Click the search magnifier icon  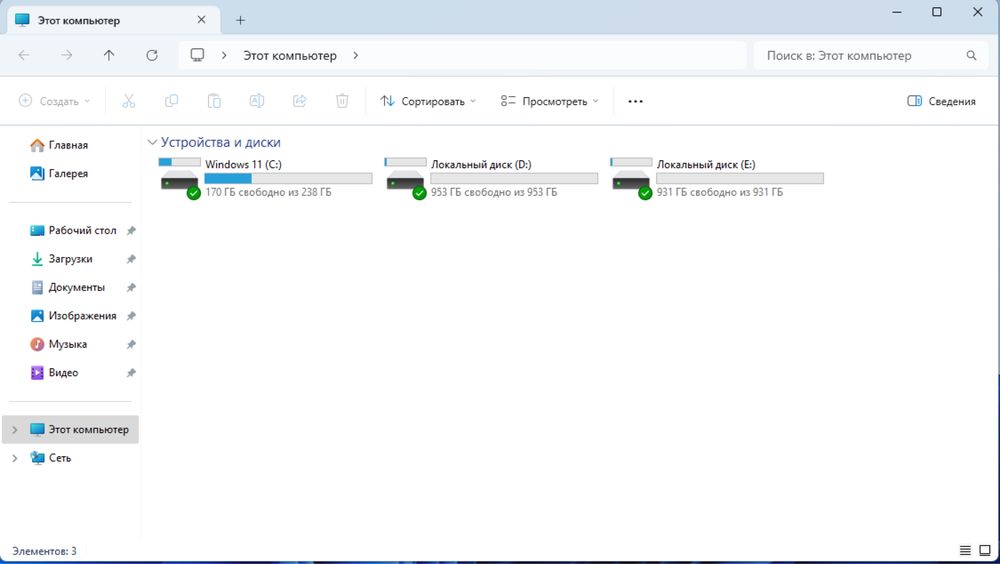coord(971,56)
